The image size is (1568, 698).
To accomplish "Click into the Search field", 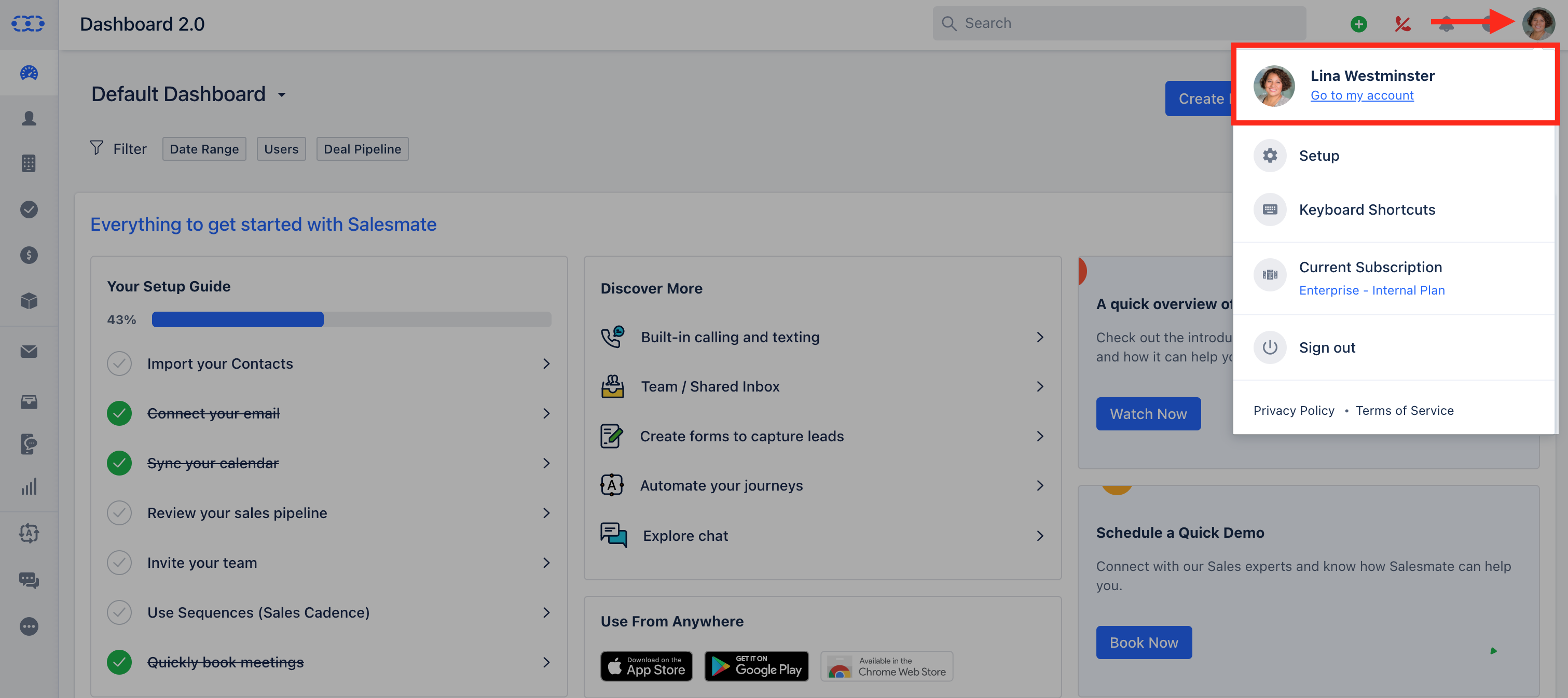I will coord(1119,23).
